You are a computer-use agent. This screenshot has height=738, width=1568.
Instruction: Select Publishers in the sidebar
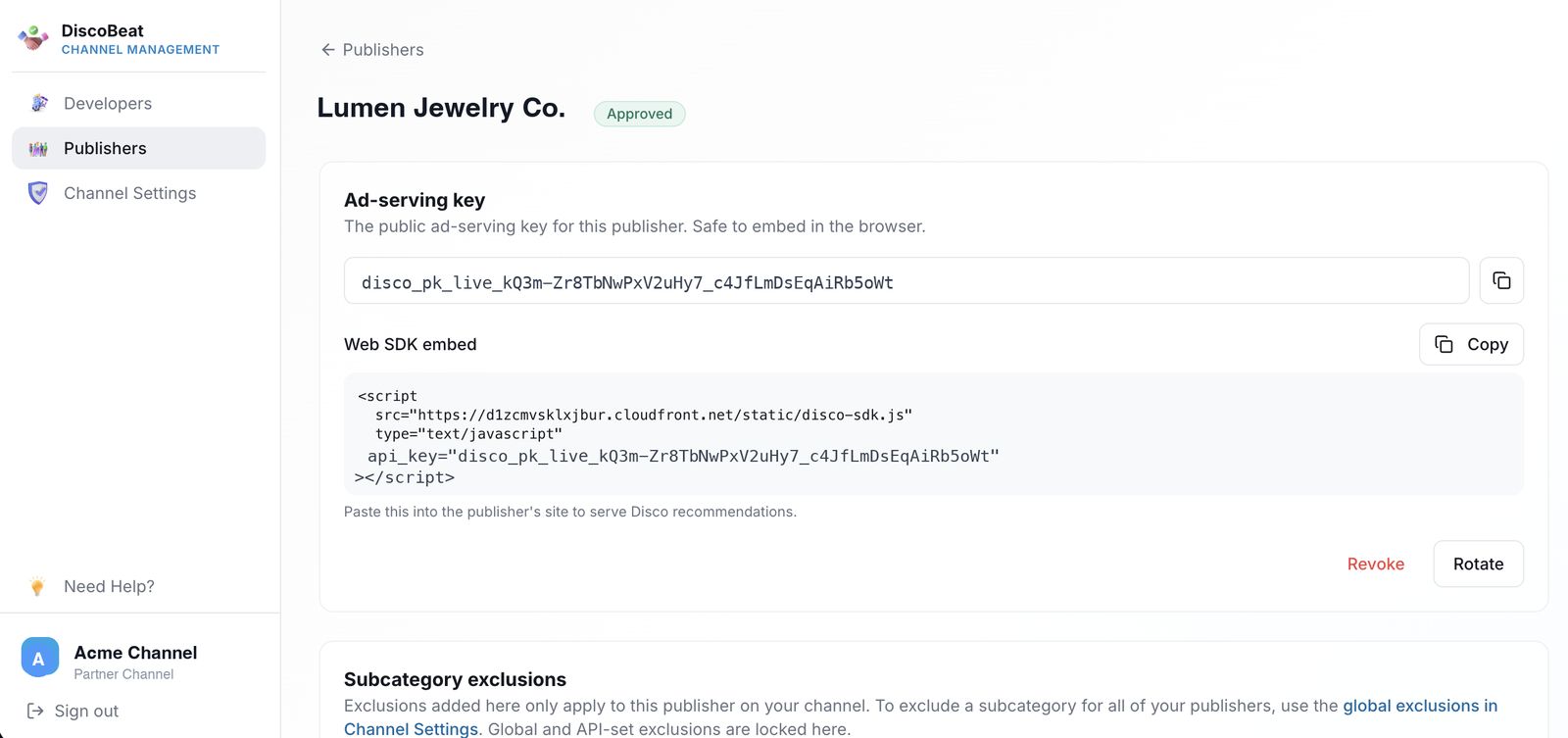coord(138,148)
